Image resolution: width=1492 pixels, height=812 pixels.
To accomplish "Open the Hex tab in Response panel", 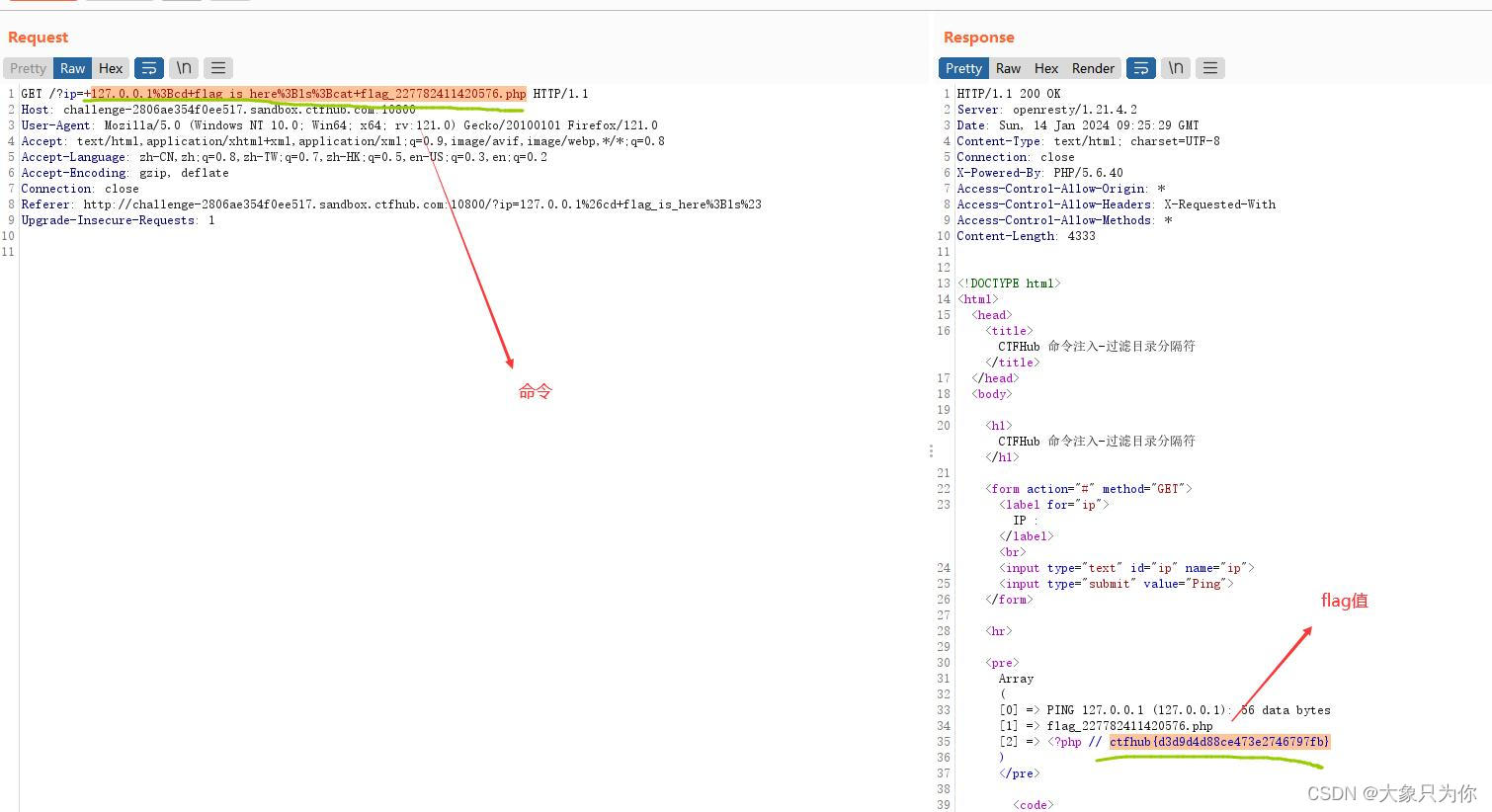I will coord(1046,68).
